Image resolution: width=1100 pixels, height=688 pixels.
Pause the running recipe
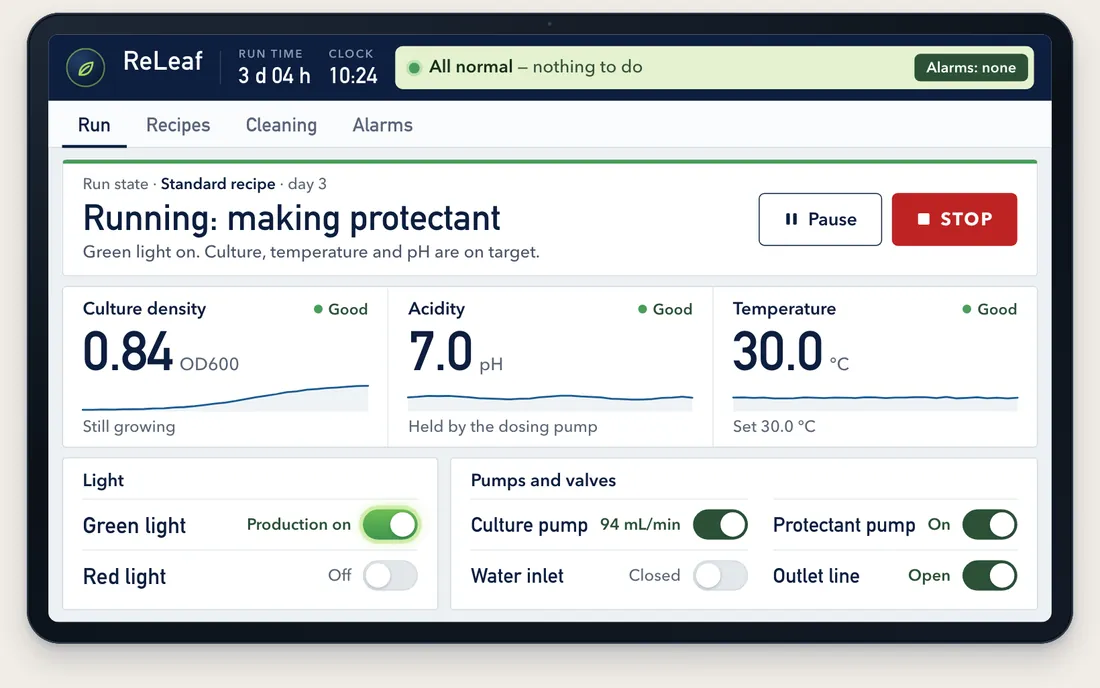[820, 220]
